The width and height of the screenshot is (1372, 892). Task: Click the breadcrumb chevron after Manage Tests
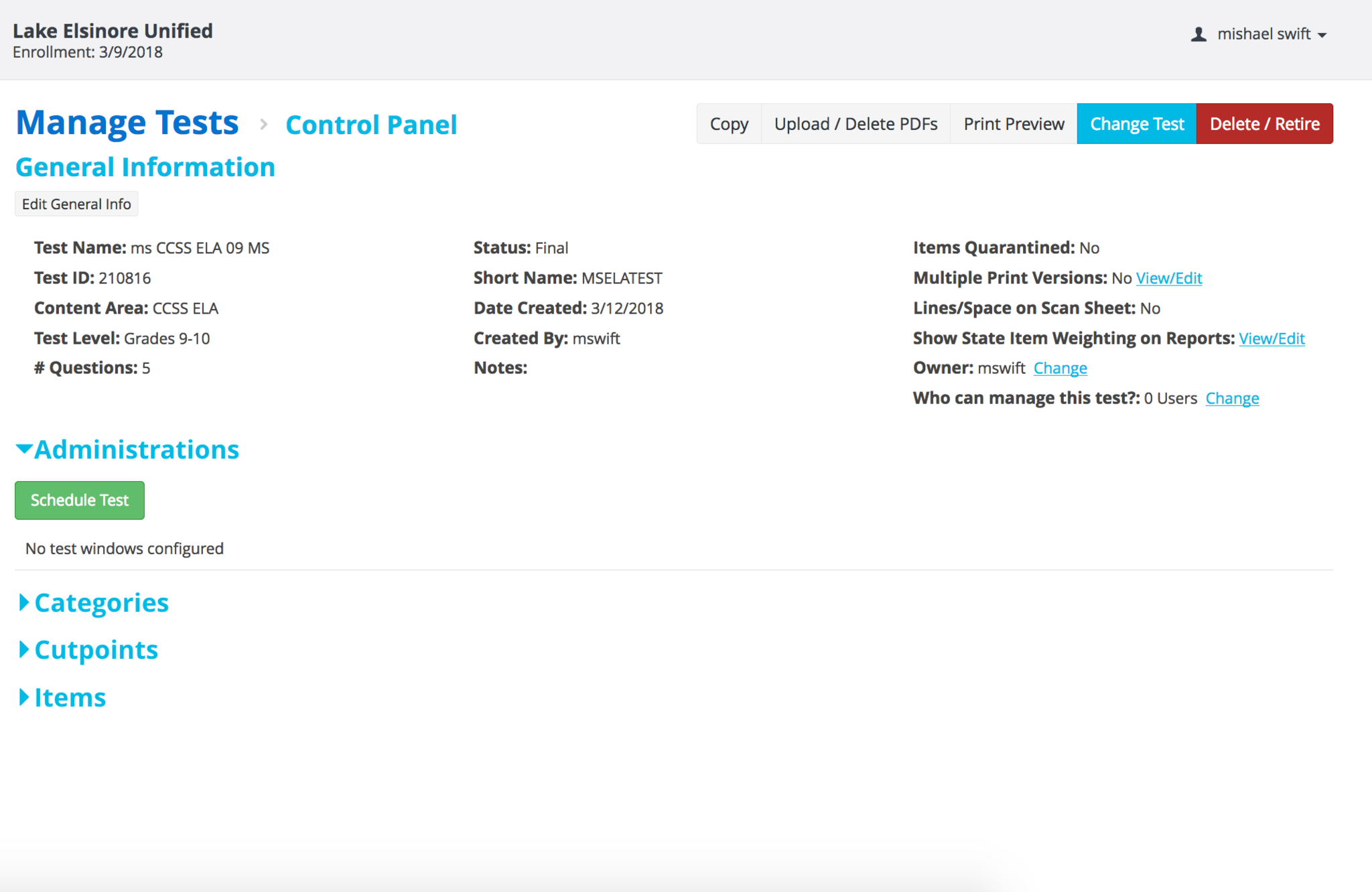[x=263, y=124]
